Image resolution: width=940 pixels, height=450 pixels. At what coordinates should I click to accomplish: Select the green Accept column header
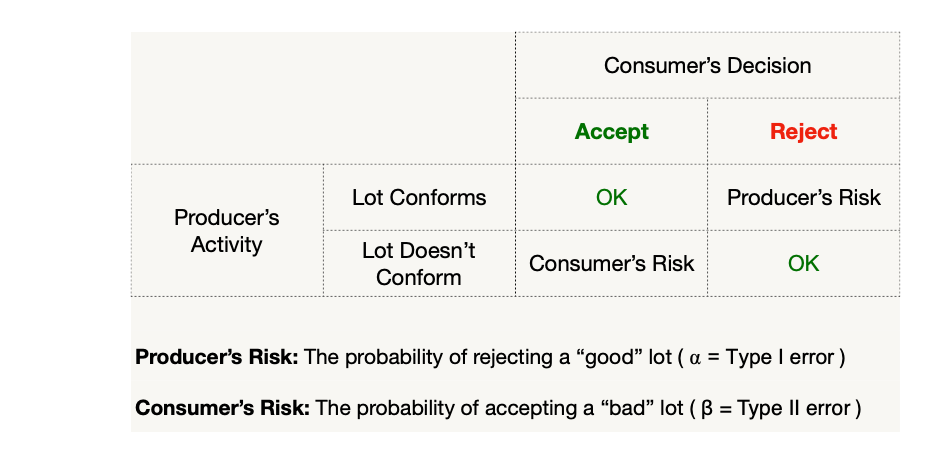(611, 132)
